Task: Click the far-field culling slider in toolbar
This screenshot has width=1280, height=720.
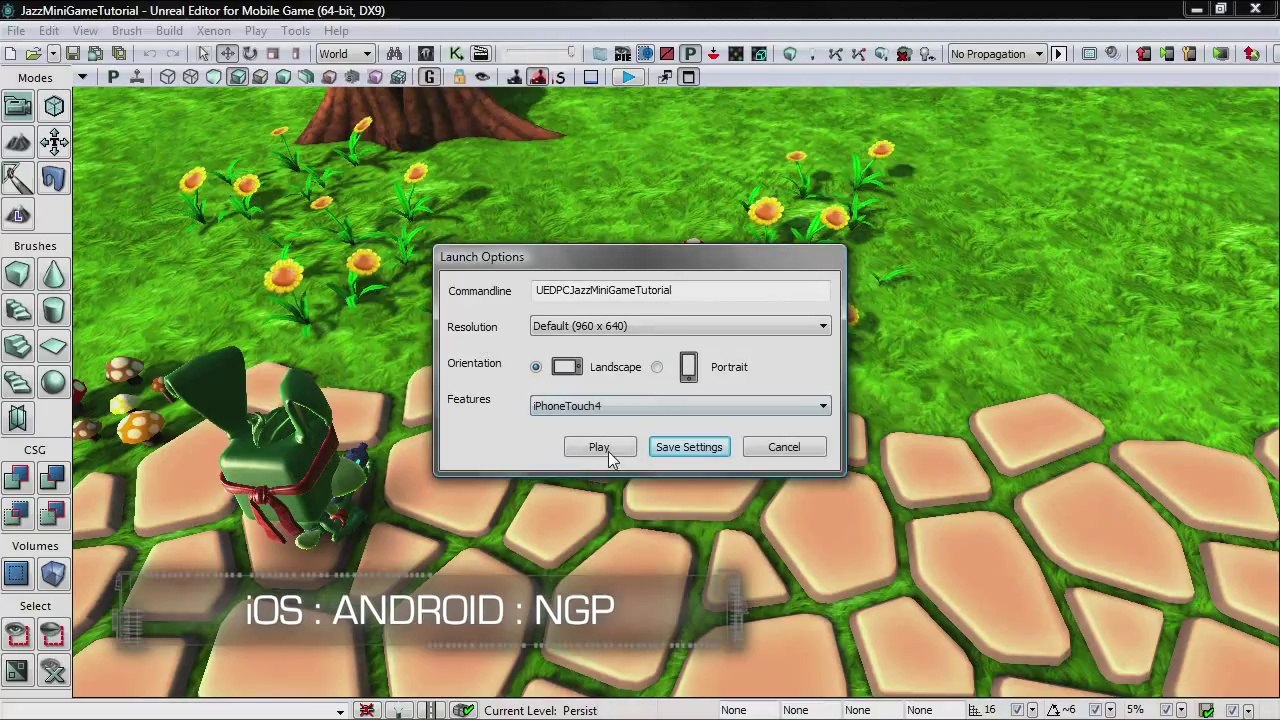Action: click(x=540, y=54)
